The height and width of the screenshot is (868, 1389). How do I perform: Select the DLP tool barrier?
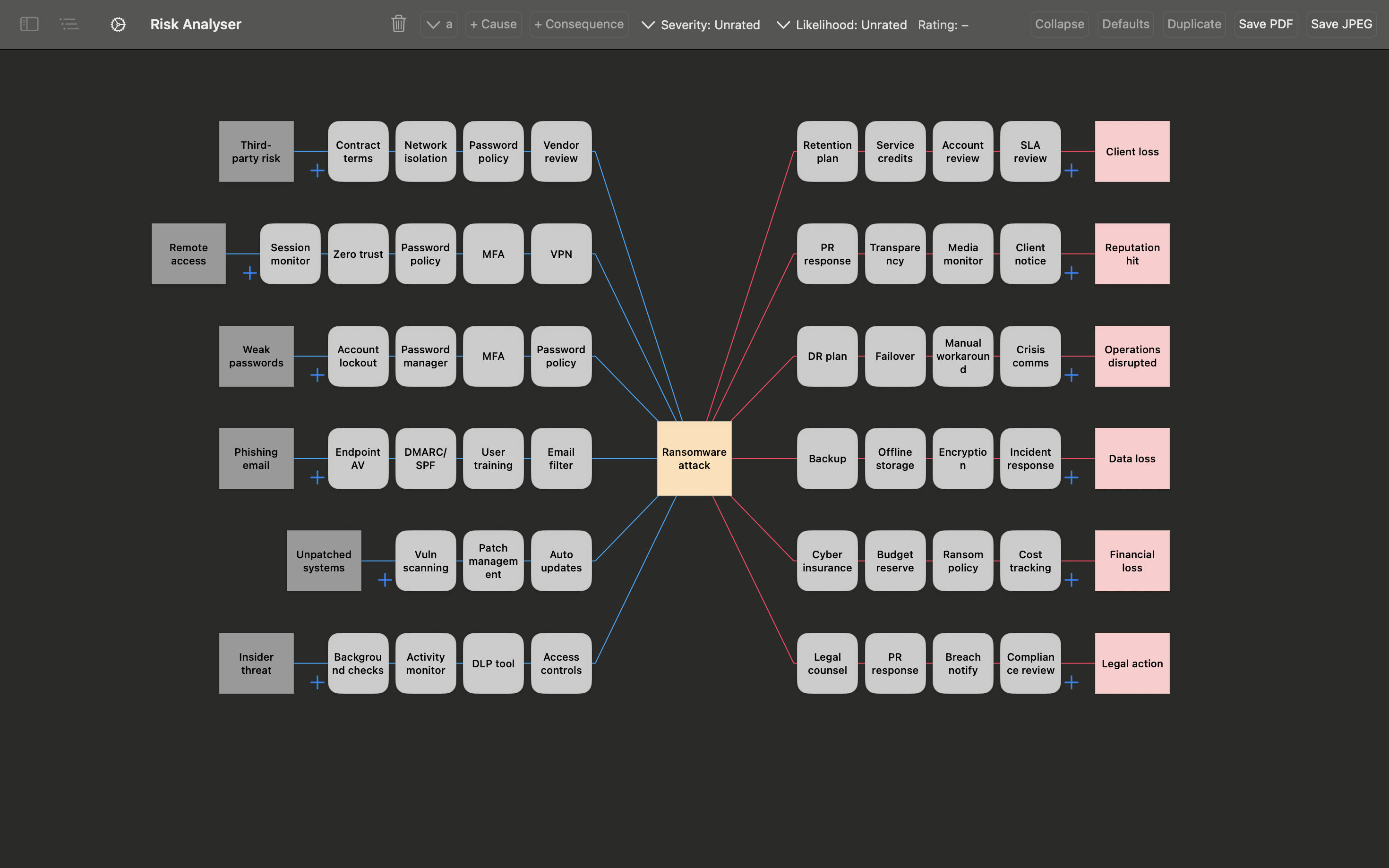(493, 663)
